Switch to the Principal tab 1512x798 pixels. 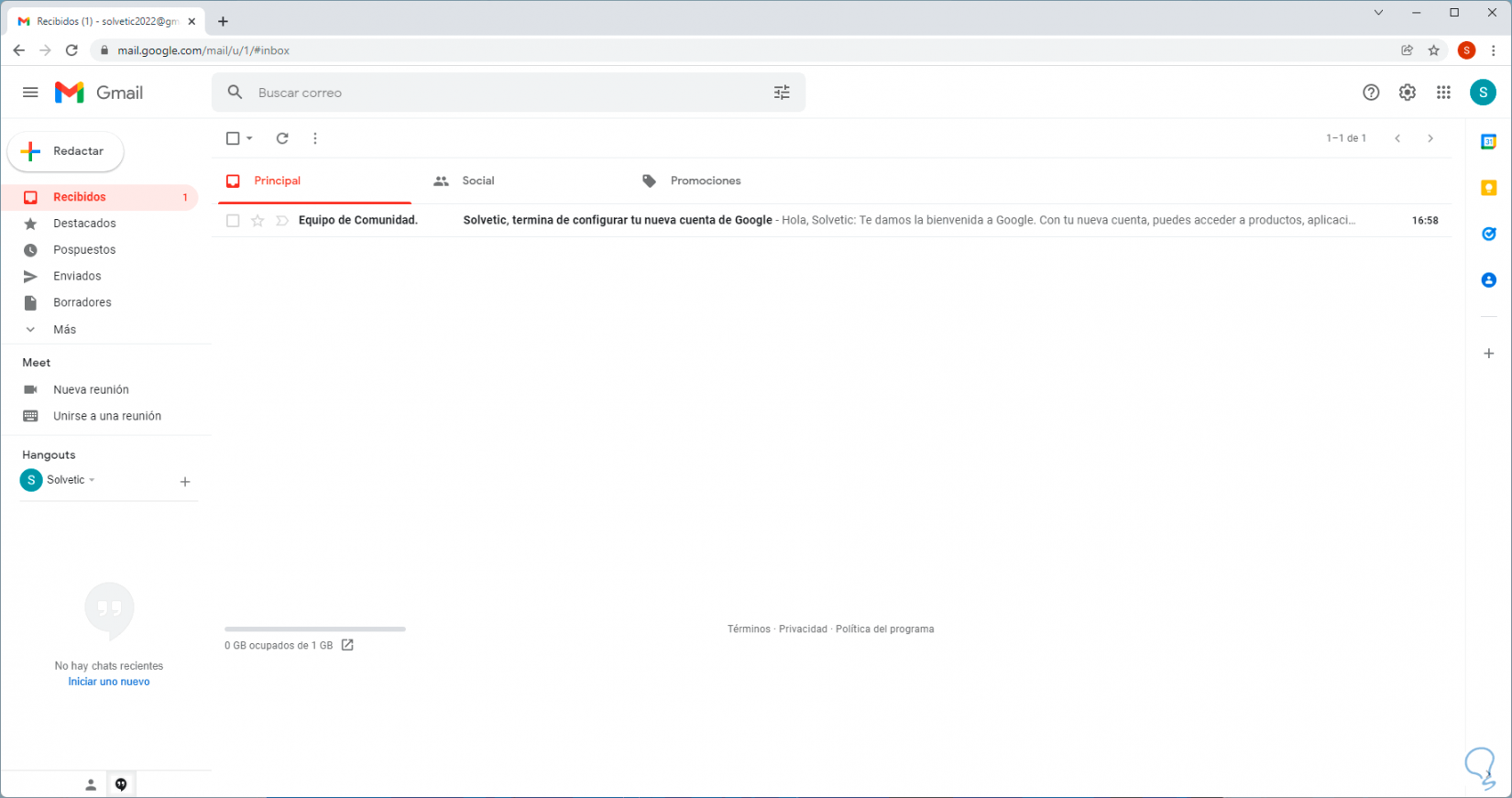tap(315, 181)
